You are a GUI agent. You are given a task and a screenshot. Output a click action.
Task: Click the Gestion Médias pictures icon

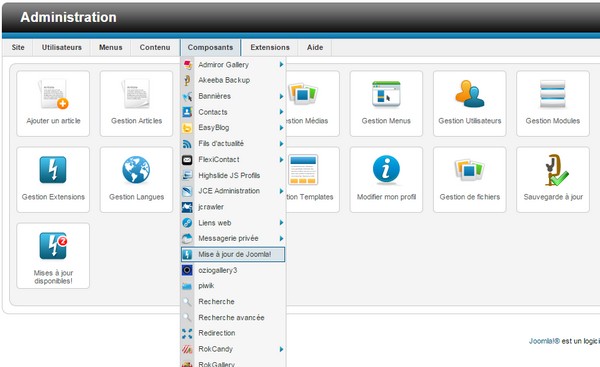(x=303, y=94)
